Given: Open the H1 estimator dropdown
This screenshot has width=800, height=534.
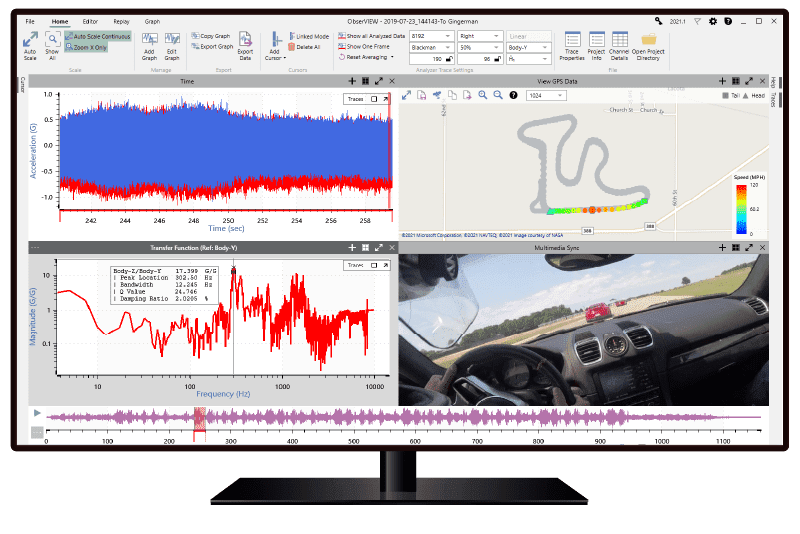Looking at the screenshot, I should [x=529, y=59].
